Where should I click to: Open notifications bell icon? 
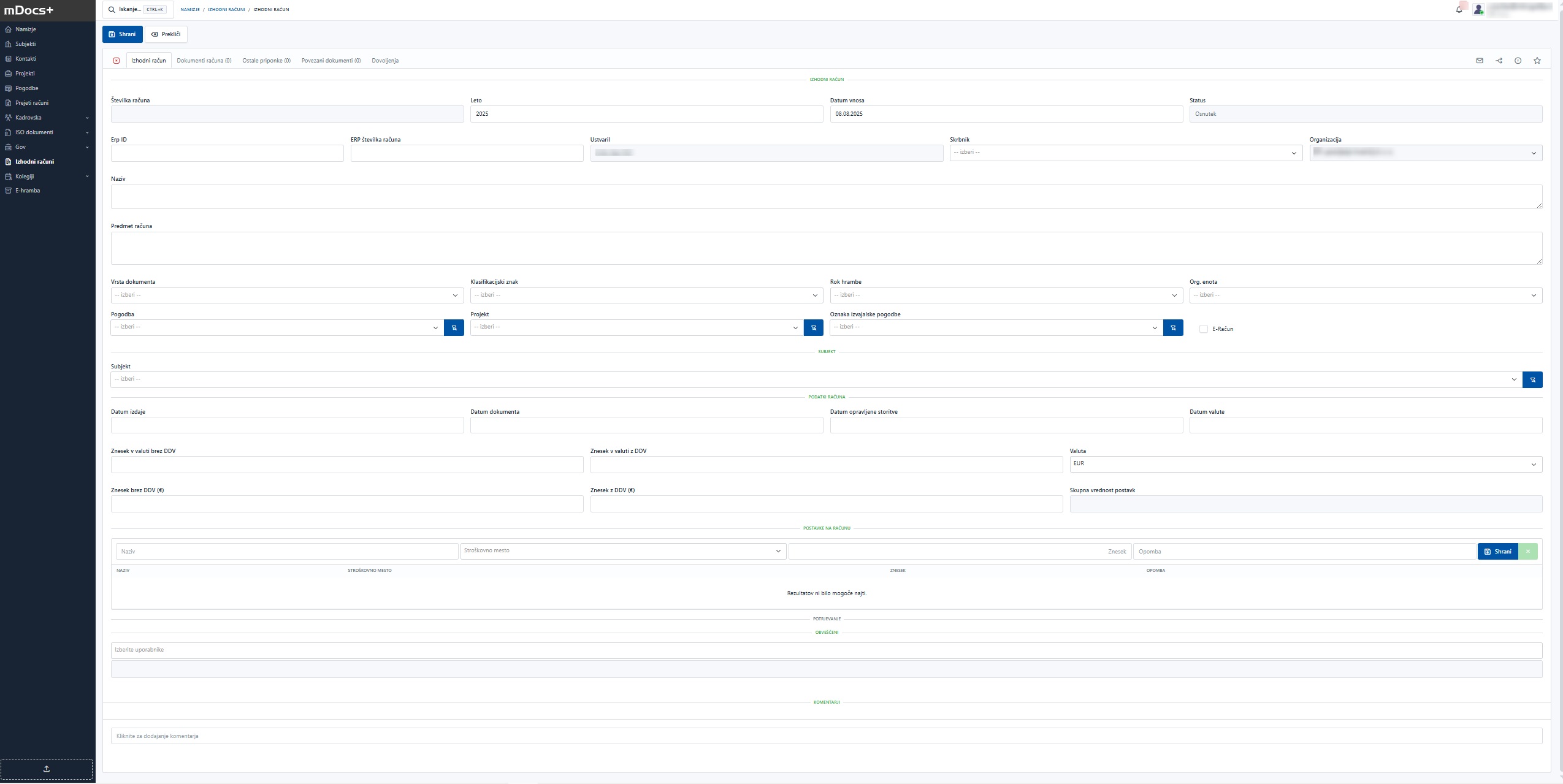[1459, 10]
